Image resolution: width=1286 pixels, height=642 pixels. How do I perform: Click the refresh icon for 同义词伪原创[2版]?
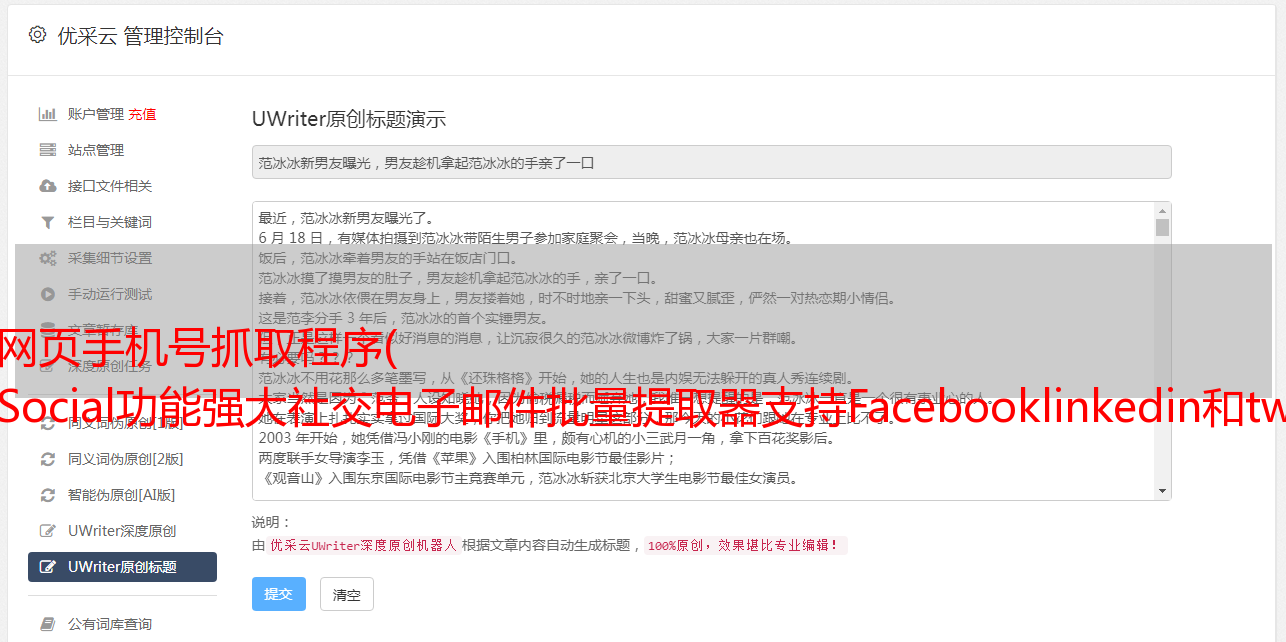(47, 459)
